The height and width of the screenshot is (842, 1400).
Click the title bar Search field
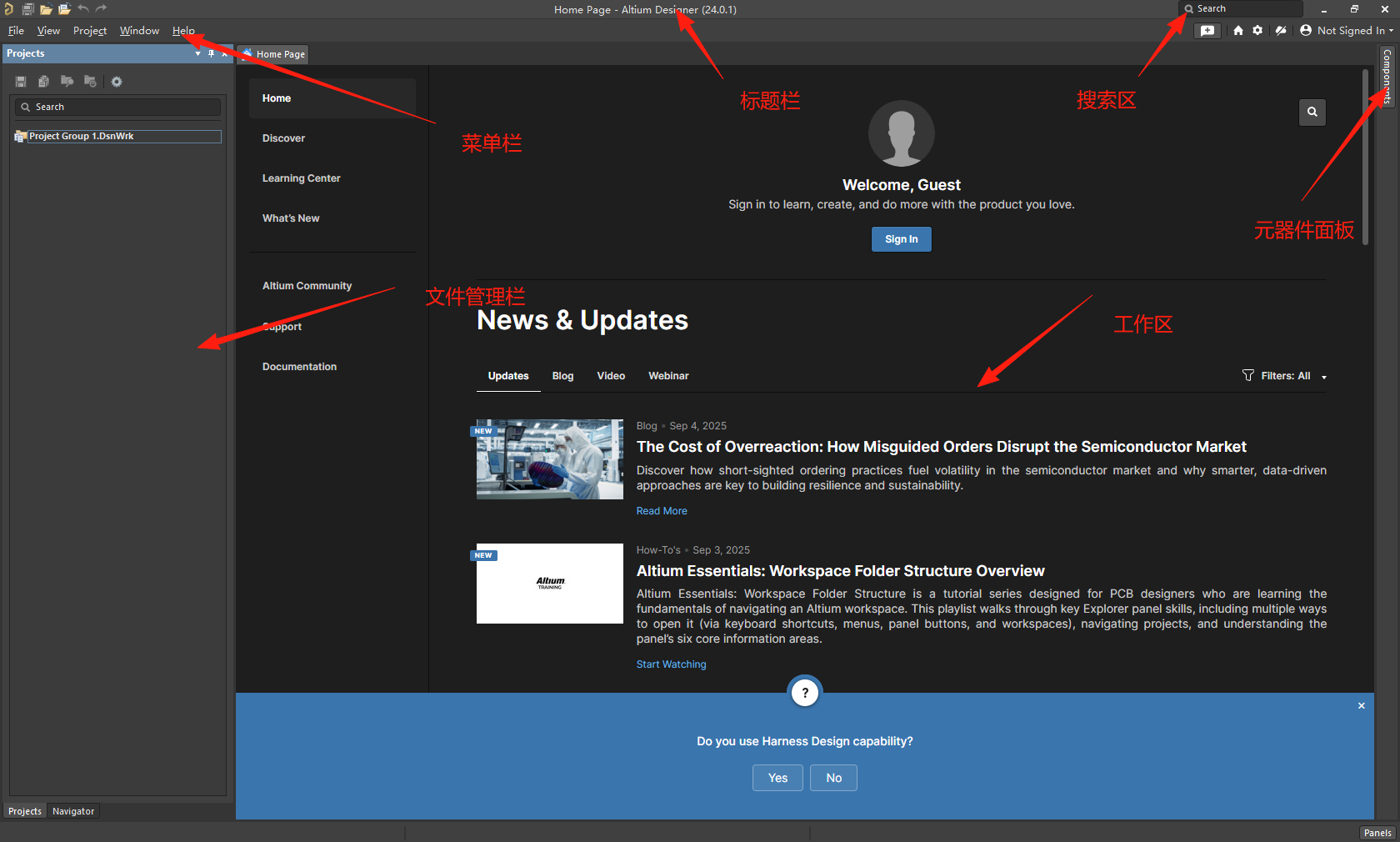click(x=1241, y=8)
